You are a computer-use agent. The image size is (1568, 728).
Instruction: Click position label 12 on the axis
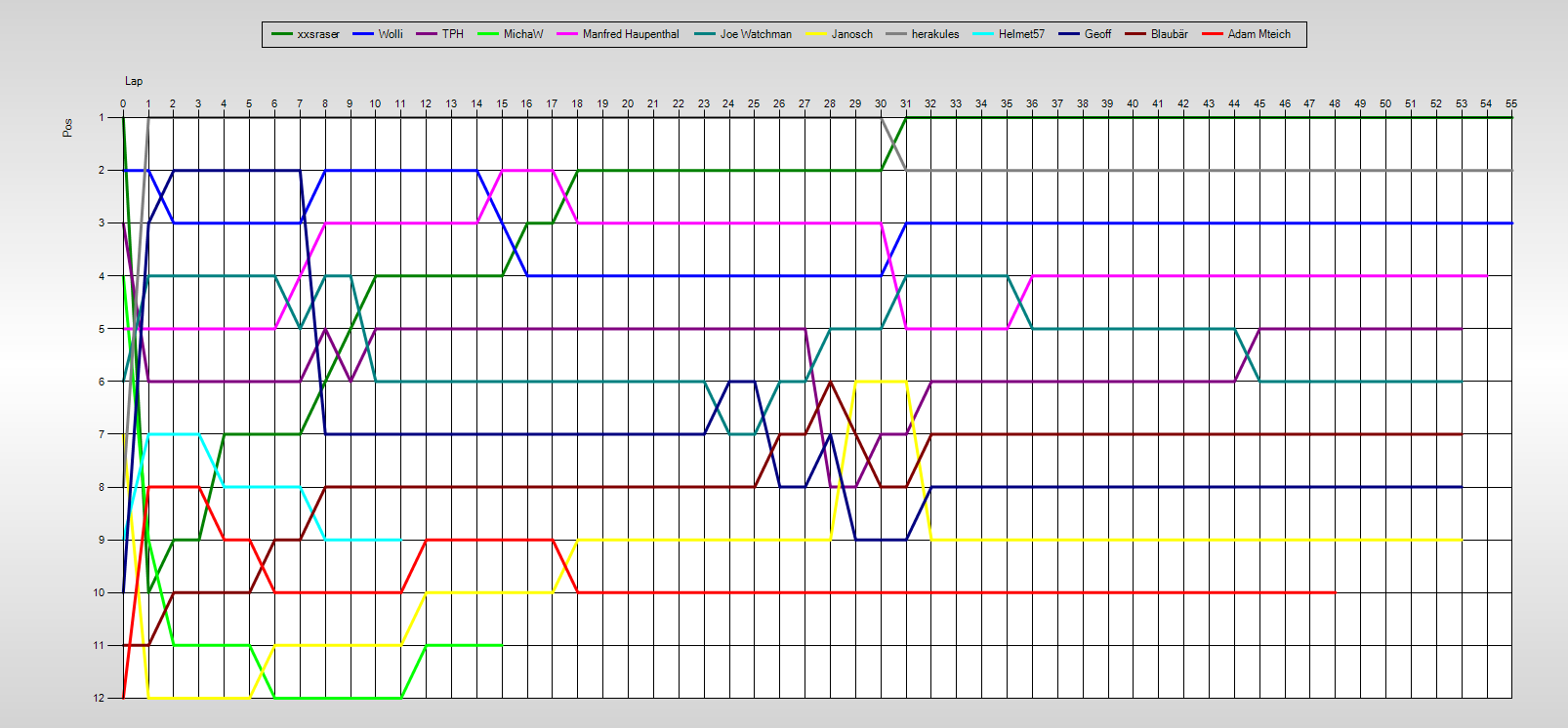click(100, 698)
